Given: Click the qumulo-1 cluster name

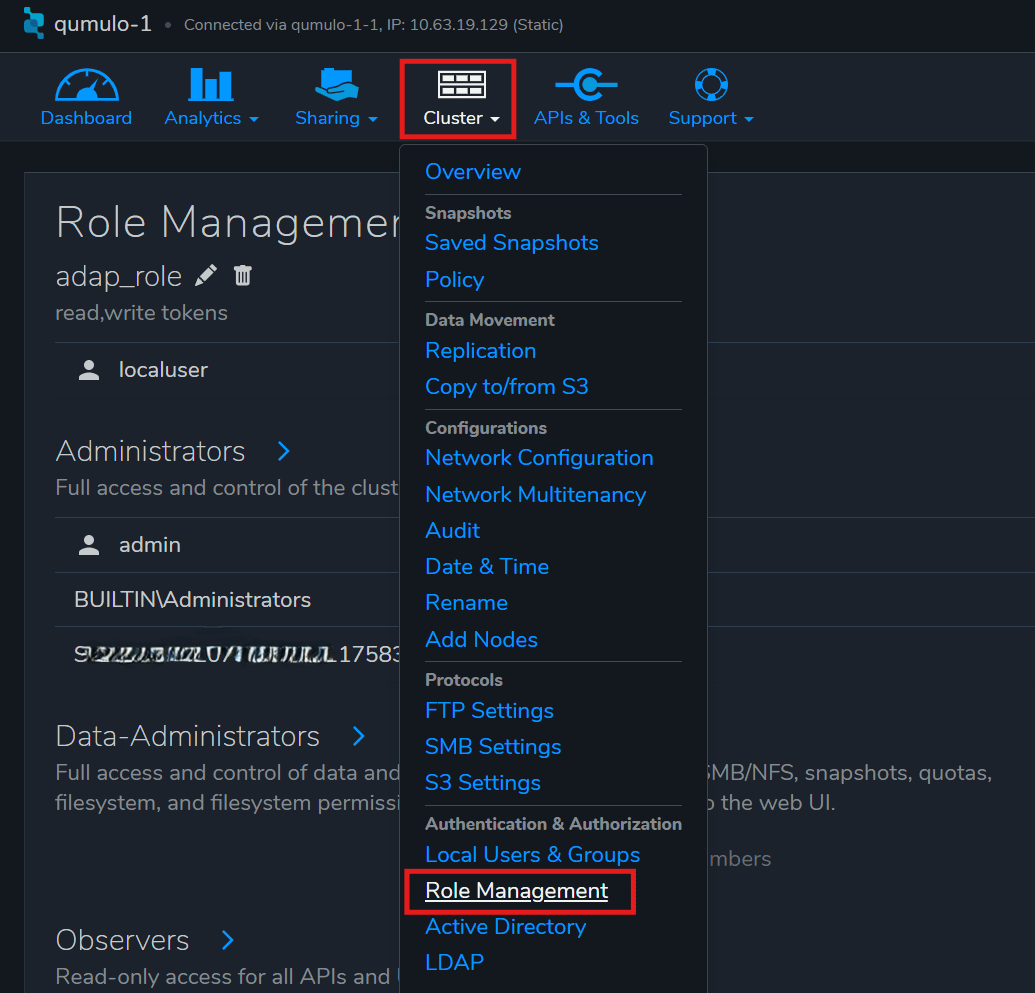Looking at the screenshot, I should click(x=102, y=24).
